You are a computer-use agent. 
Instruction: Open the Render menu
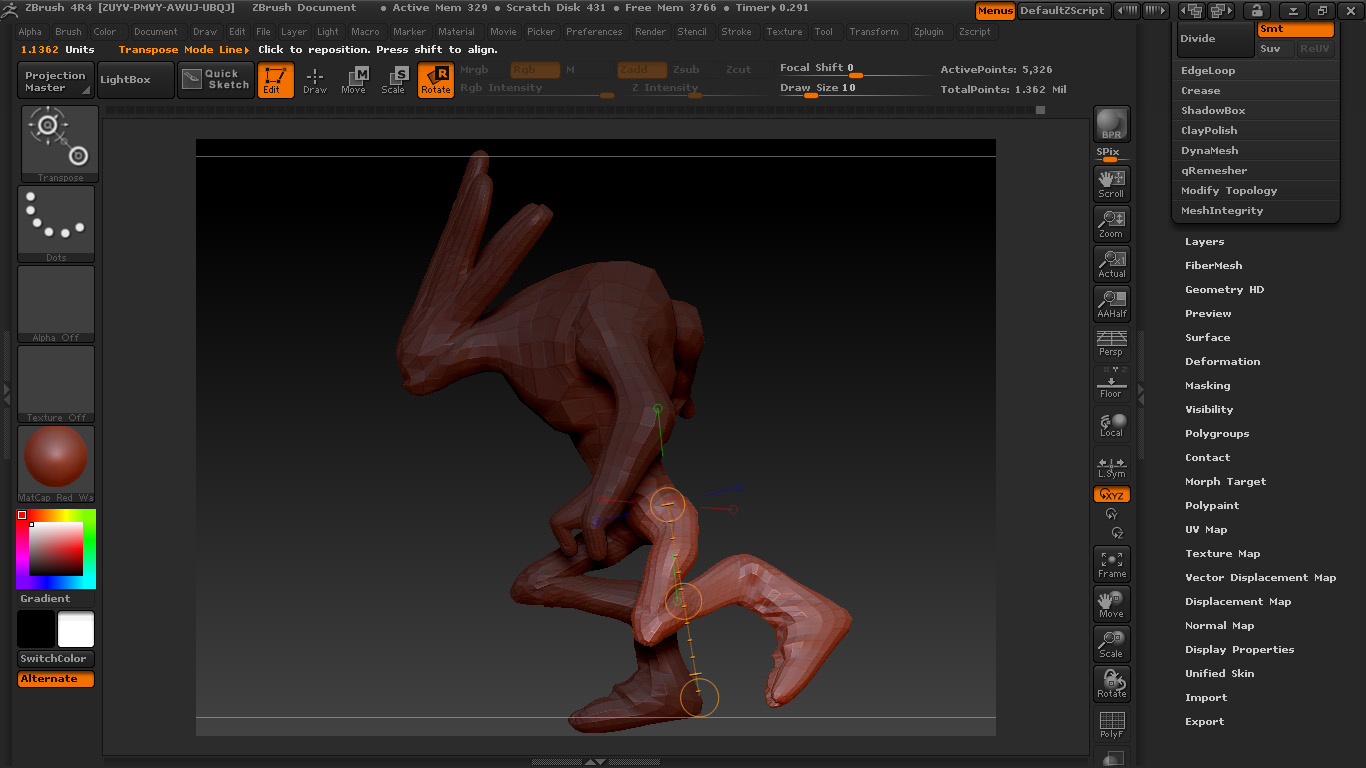pyautogui.click(x=650, y=32)
